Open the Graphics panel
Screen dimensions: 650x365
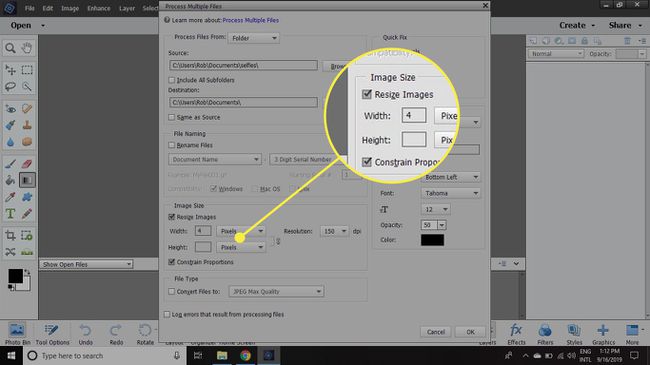pyautogui.click(x=603, y=334)
